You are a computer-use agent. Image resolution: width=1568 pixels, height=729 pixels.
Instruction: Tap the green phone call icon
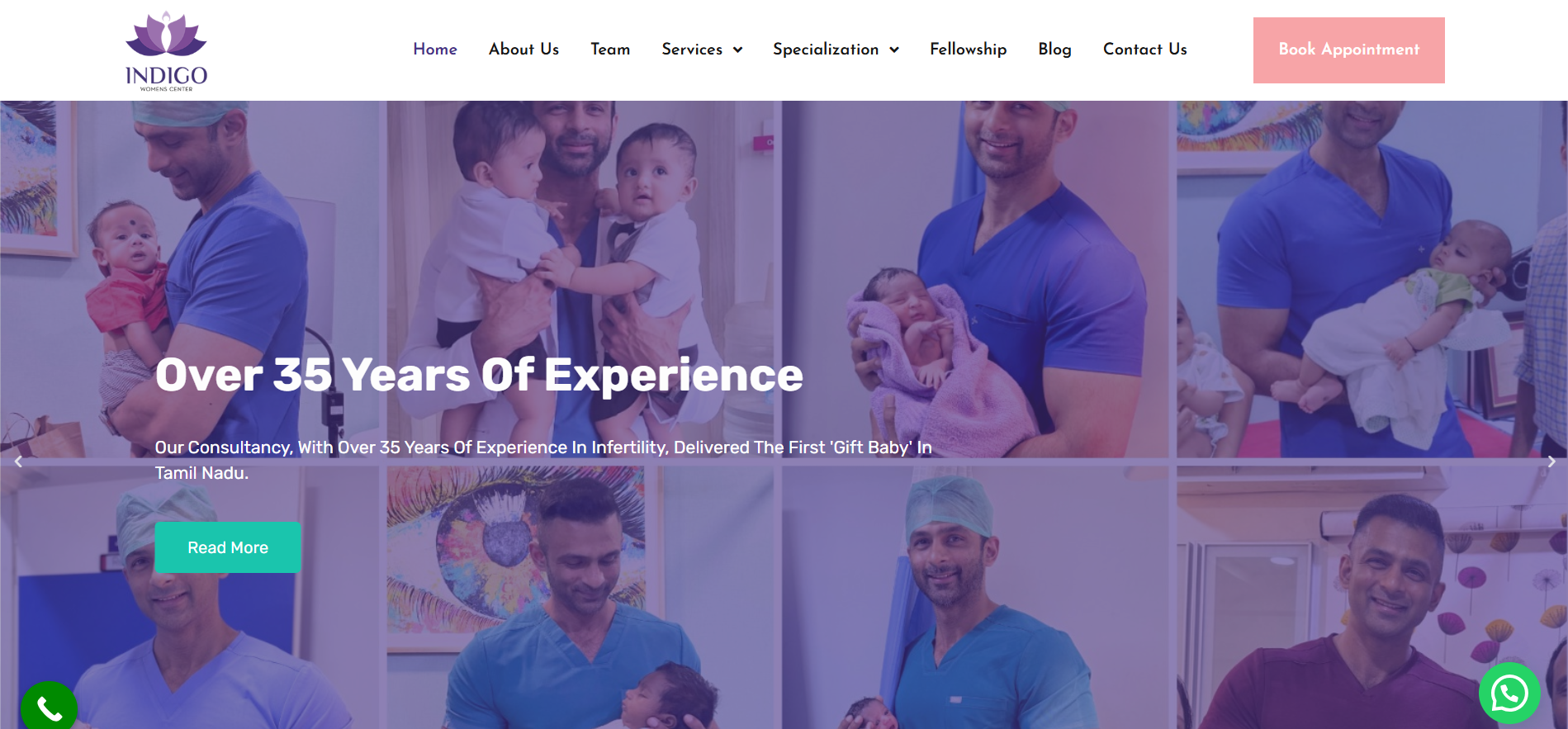[49, 708]
